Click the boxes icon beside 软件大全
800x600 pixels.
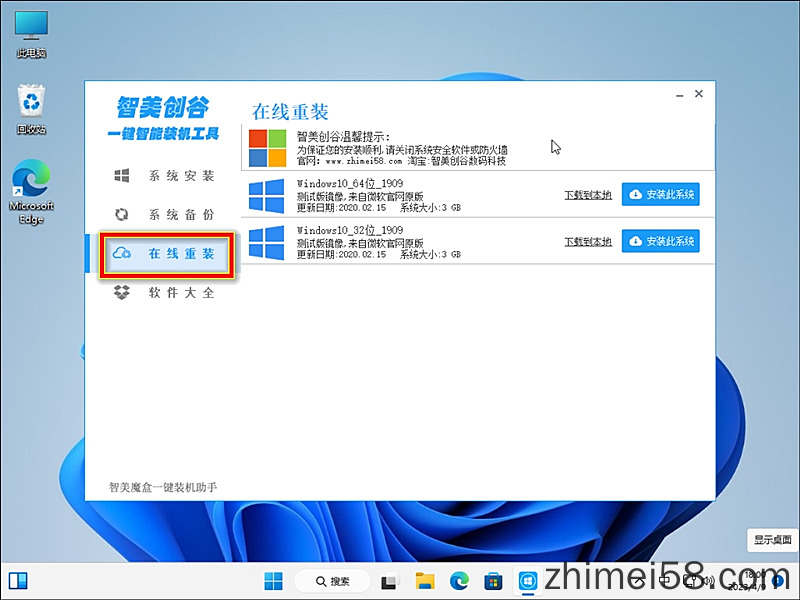point(121,292)
